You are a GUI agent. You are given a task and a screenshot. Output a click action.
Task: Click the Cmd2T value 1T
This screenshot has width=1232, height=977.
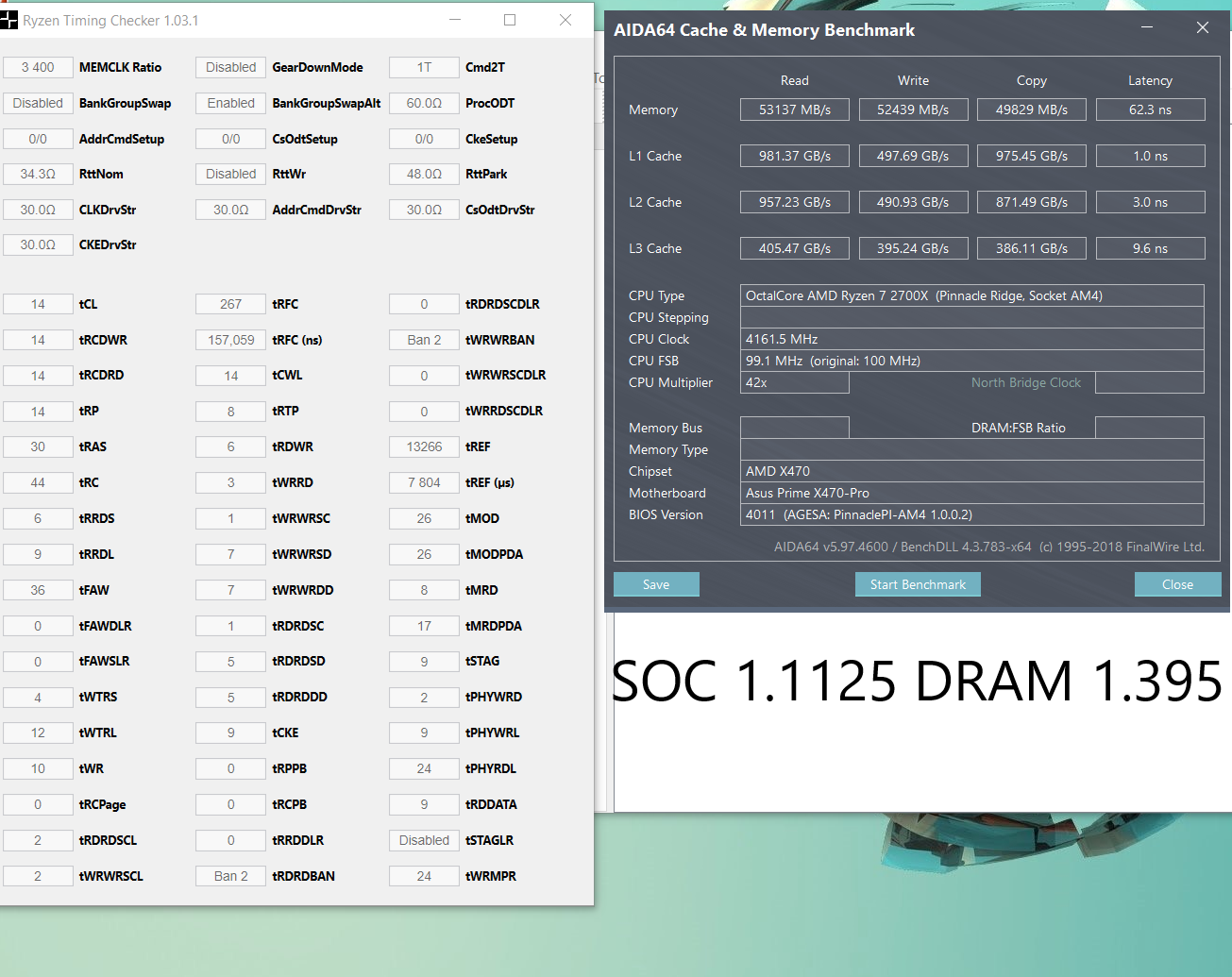[424, 67]
